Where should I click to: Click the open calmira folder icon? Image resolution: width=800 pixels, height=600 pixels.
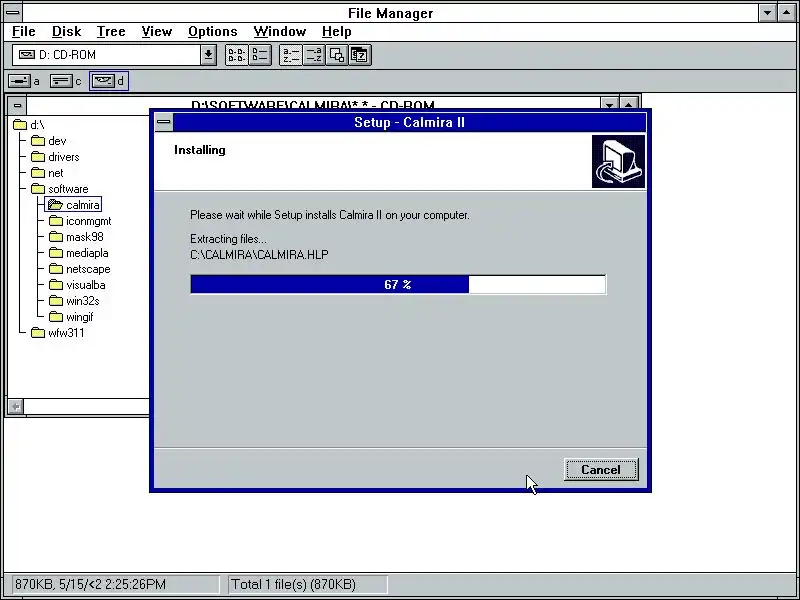pyautogui.click(x=55, y=205)
